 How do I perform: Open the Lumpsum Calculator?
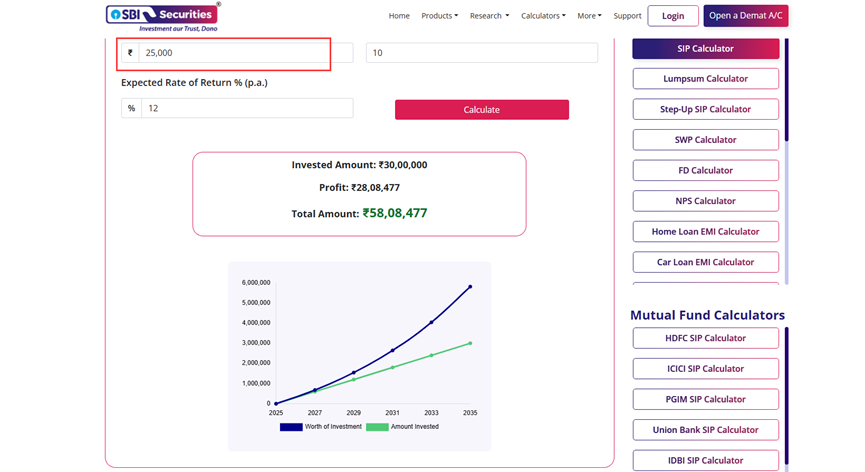tap(706, 79)
